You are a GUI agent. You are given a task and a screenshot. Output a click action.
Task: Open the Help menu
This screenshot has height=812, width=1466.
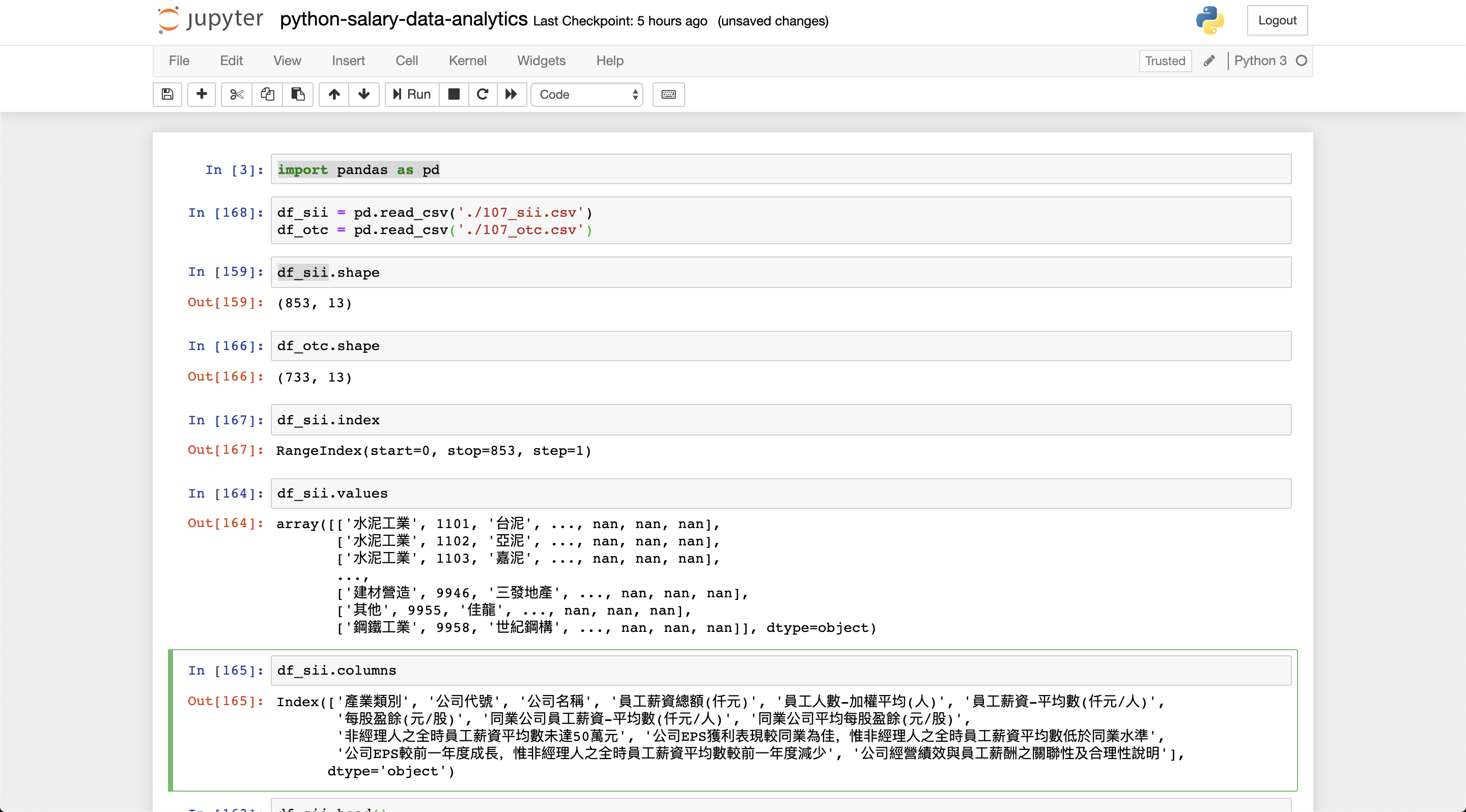pyautogui.click(x=610, y=61)
